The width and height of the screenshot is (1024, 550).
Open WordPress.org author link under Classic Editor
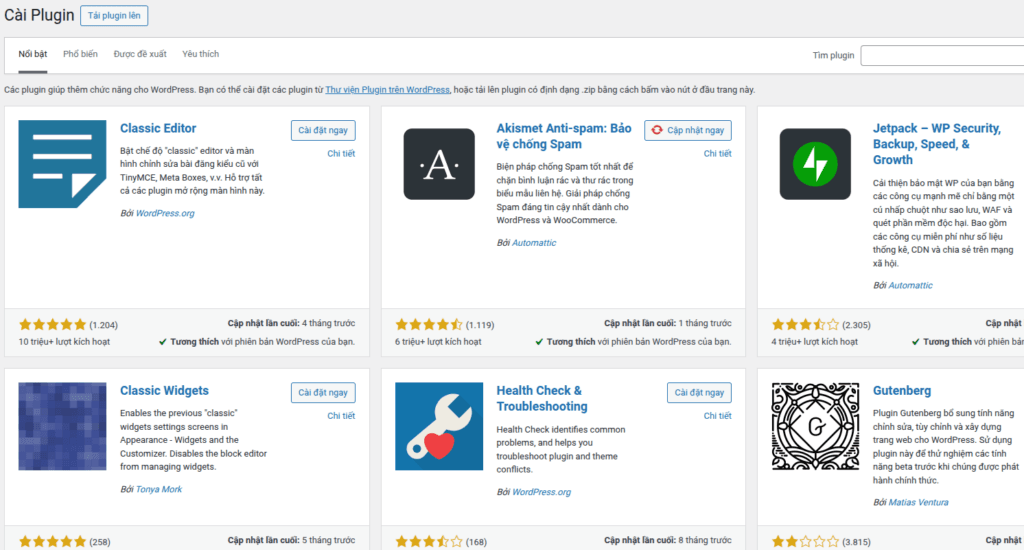[165, 213]
